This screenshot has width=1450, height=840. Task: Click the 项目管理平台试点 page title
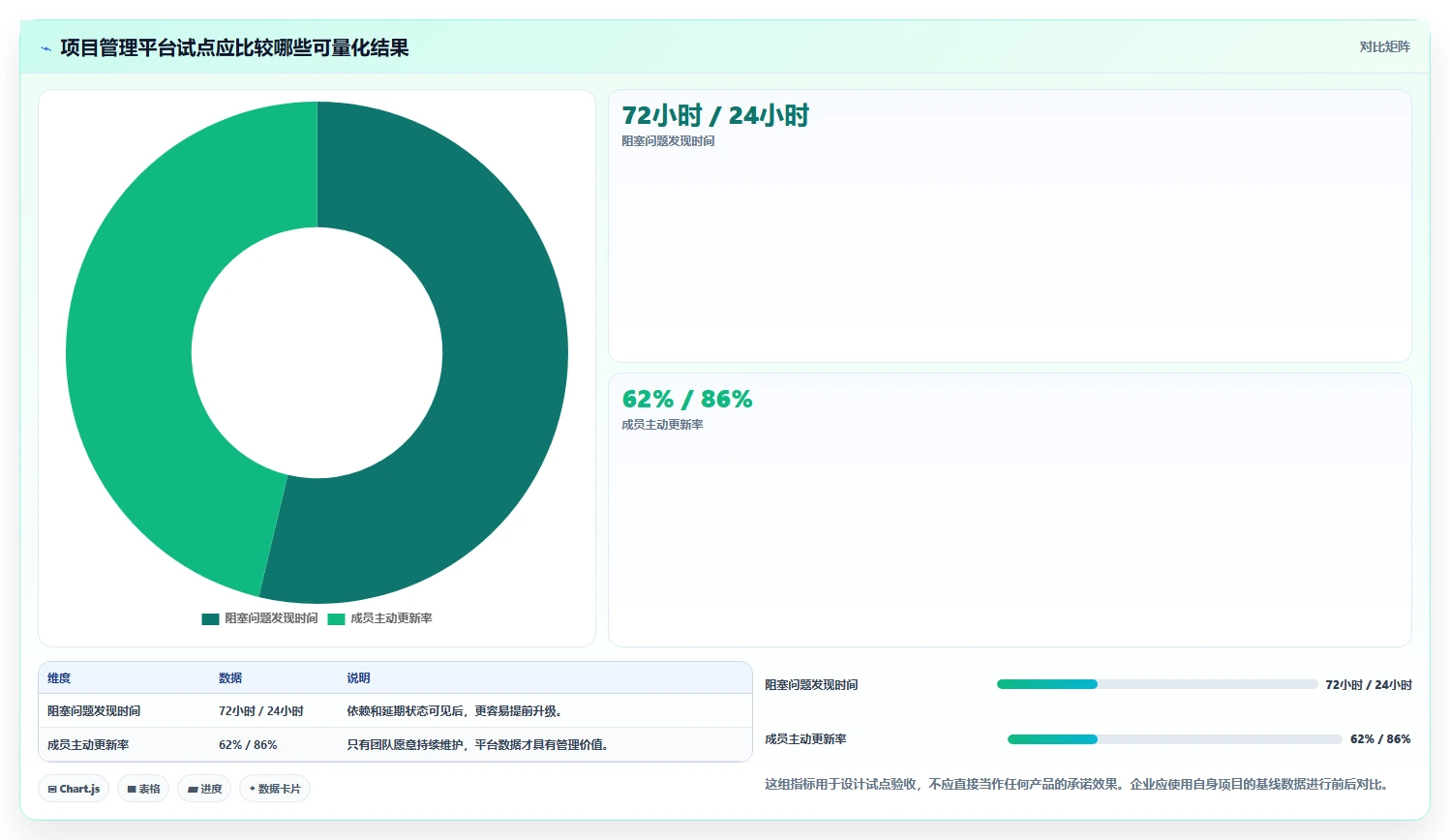point(234,48)
